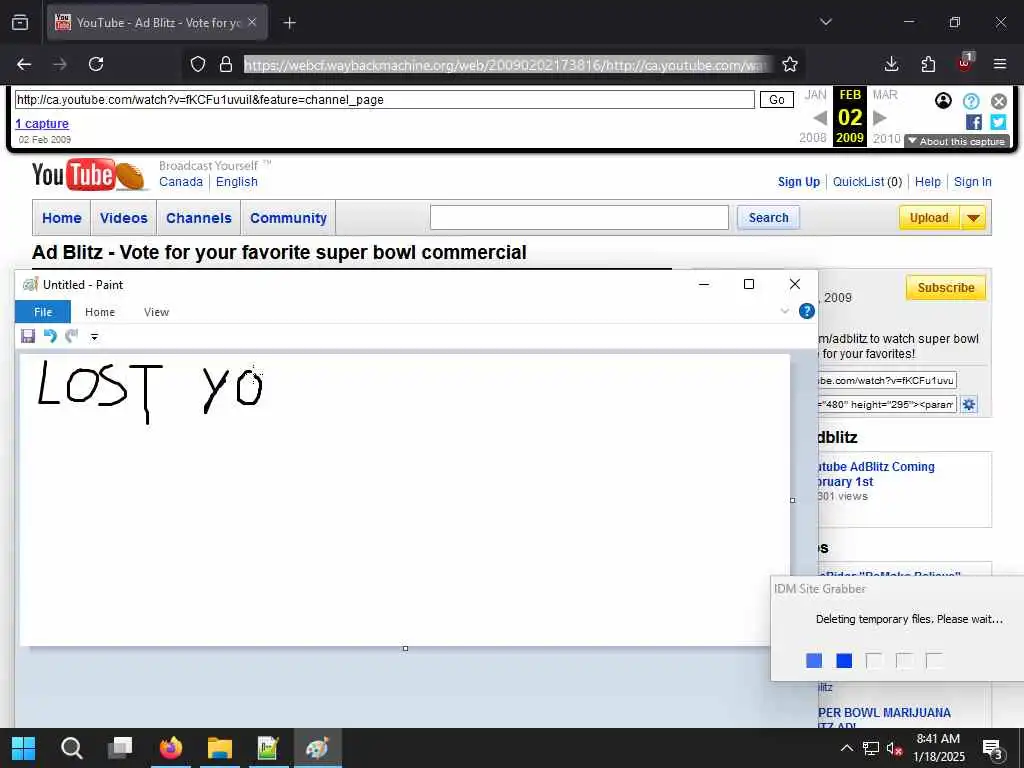Open the 1 capture link

42,123
